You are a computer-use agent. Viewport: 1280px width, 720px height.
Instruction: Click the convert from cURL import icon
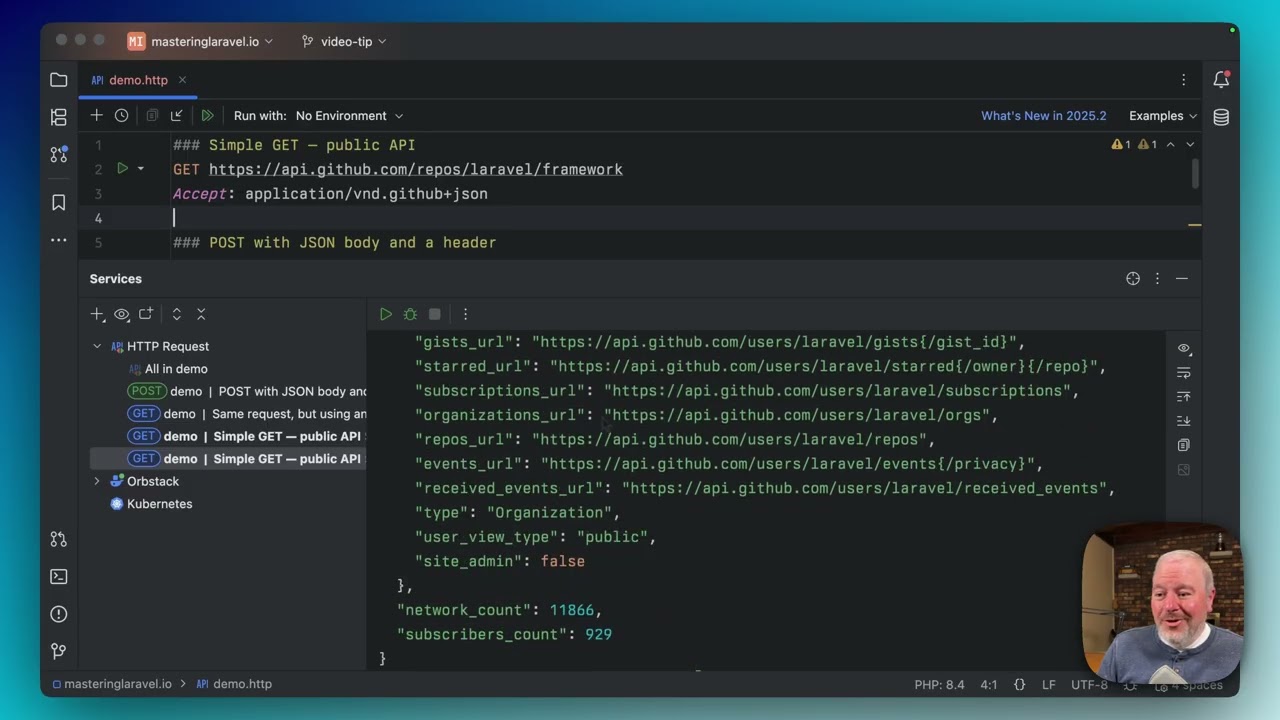click(177, 116)
